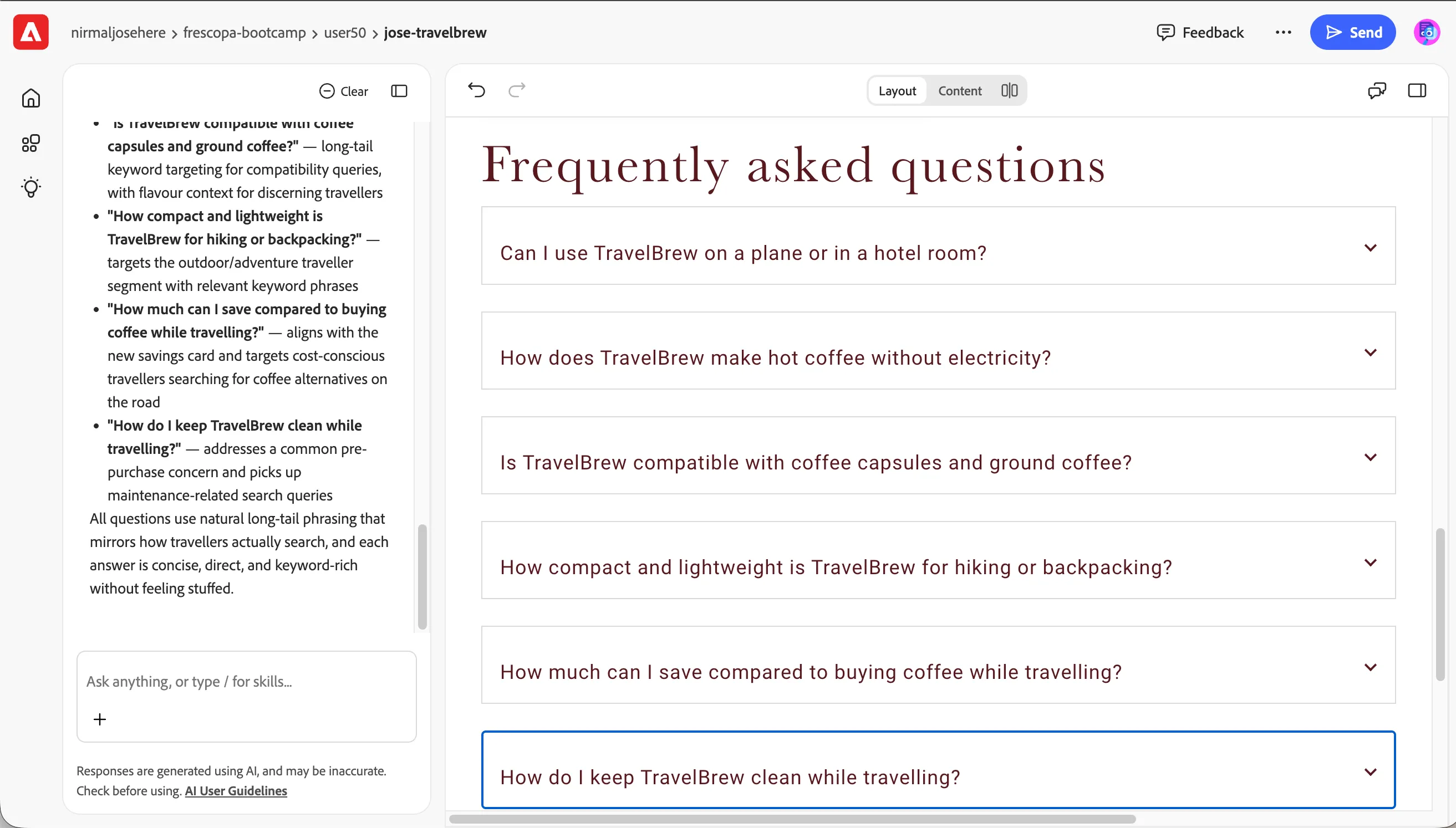1456x828 pixels.
Task: Add attachment with plus icon
Action: (100, 719)
